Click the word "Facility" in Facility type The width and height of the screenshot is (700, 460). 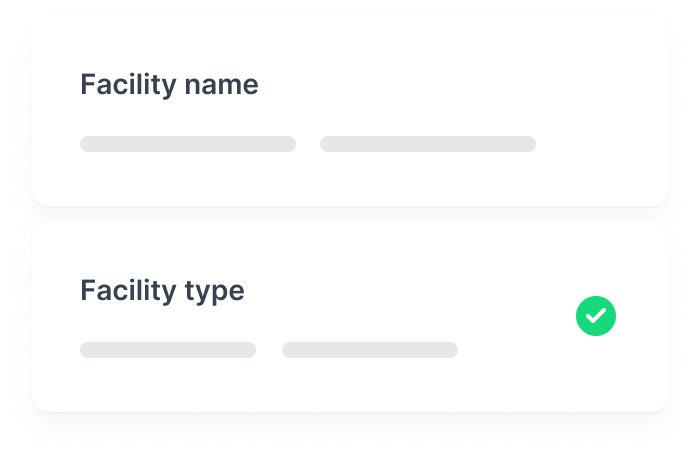point(128,291)
